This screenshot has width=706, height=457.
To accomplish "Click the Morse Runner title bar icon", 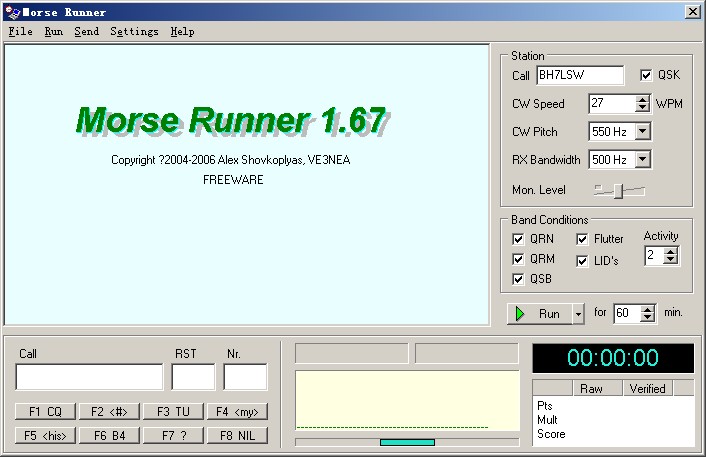I will pos(13,12).
